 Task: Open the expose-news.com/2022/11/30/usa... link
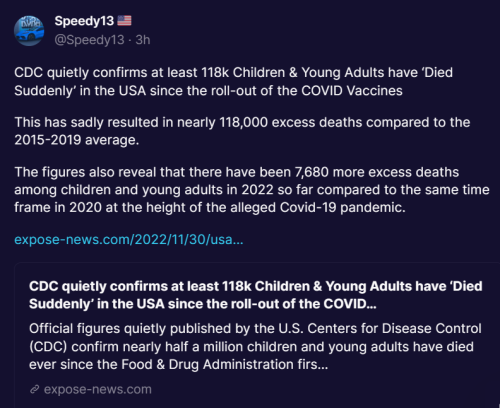(x=129, y=240)
